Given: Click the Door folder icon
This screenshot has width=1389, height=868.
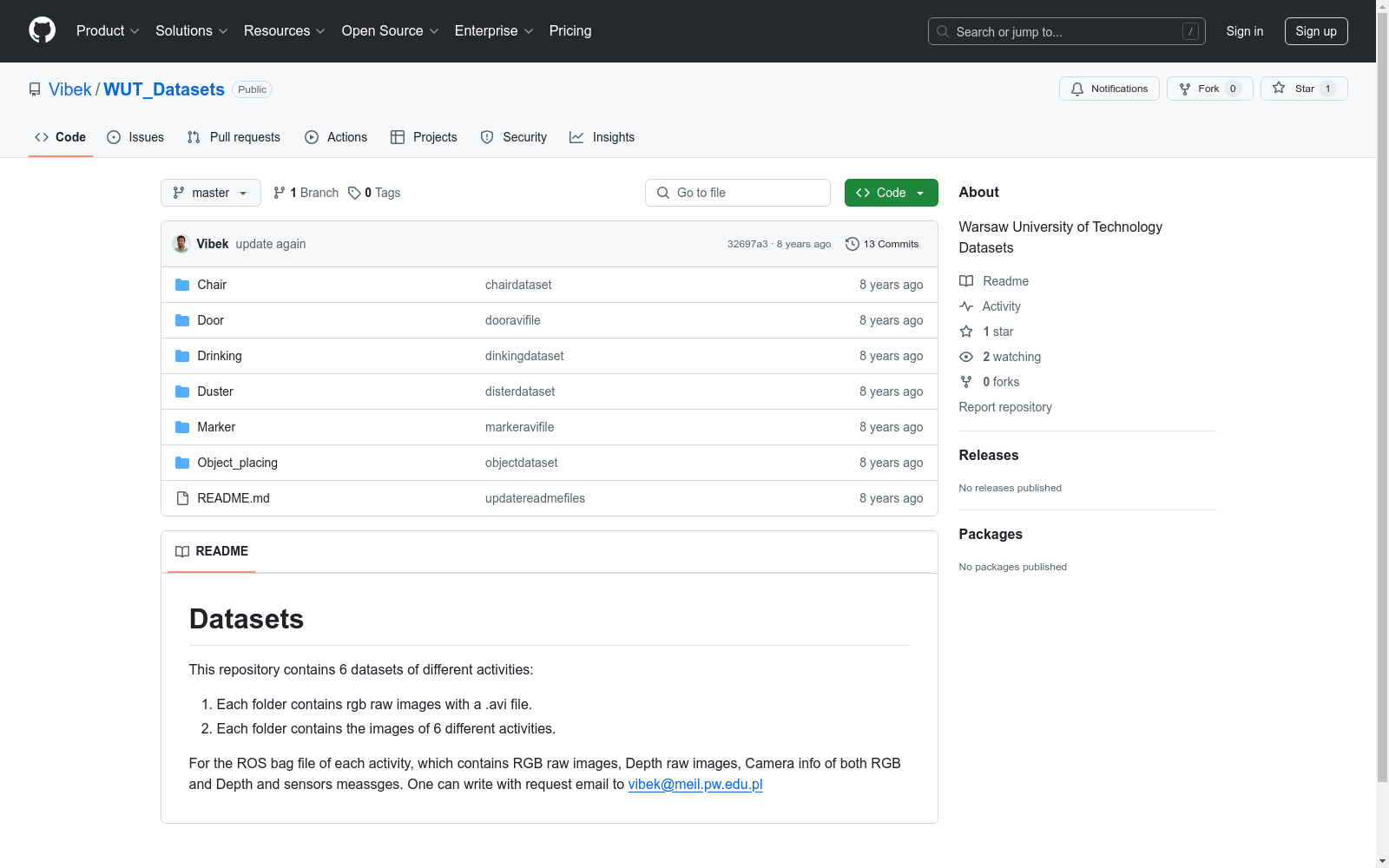Looking at the screenshot, I should click(182, 320).
